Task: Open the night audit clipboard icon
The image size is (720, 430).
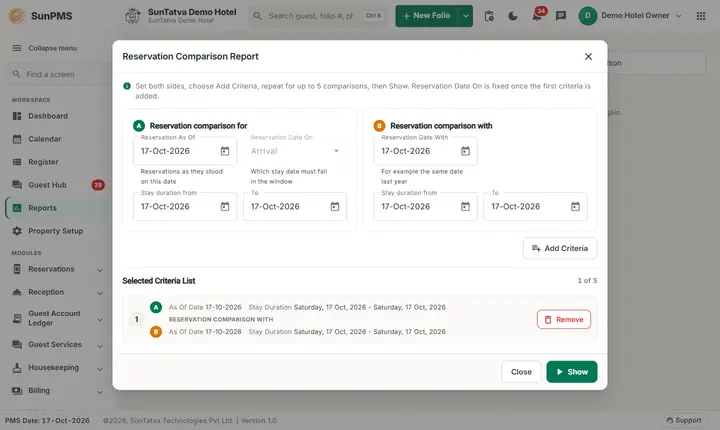Action: click(x=489, y=16)
